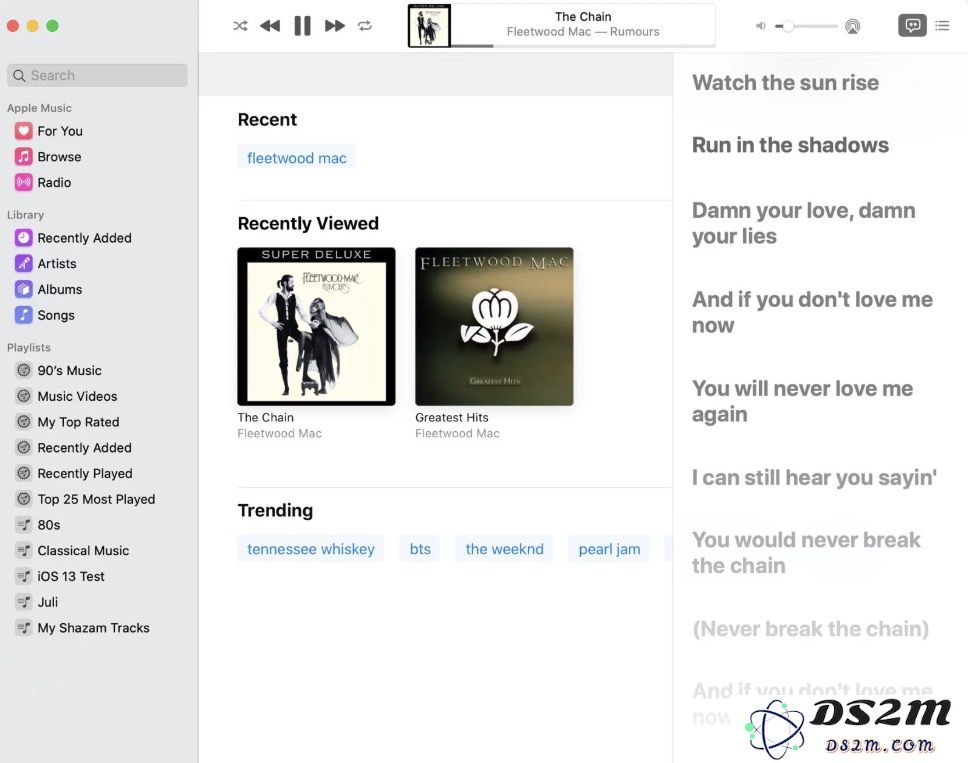Search trending 'bts'
The height and width of the screenshot is (763, 968).
[420, 549]
